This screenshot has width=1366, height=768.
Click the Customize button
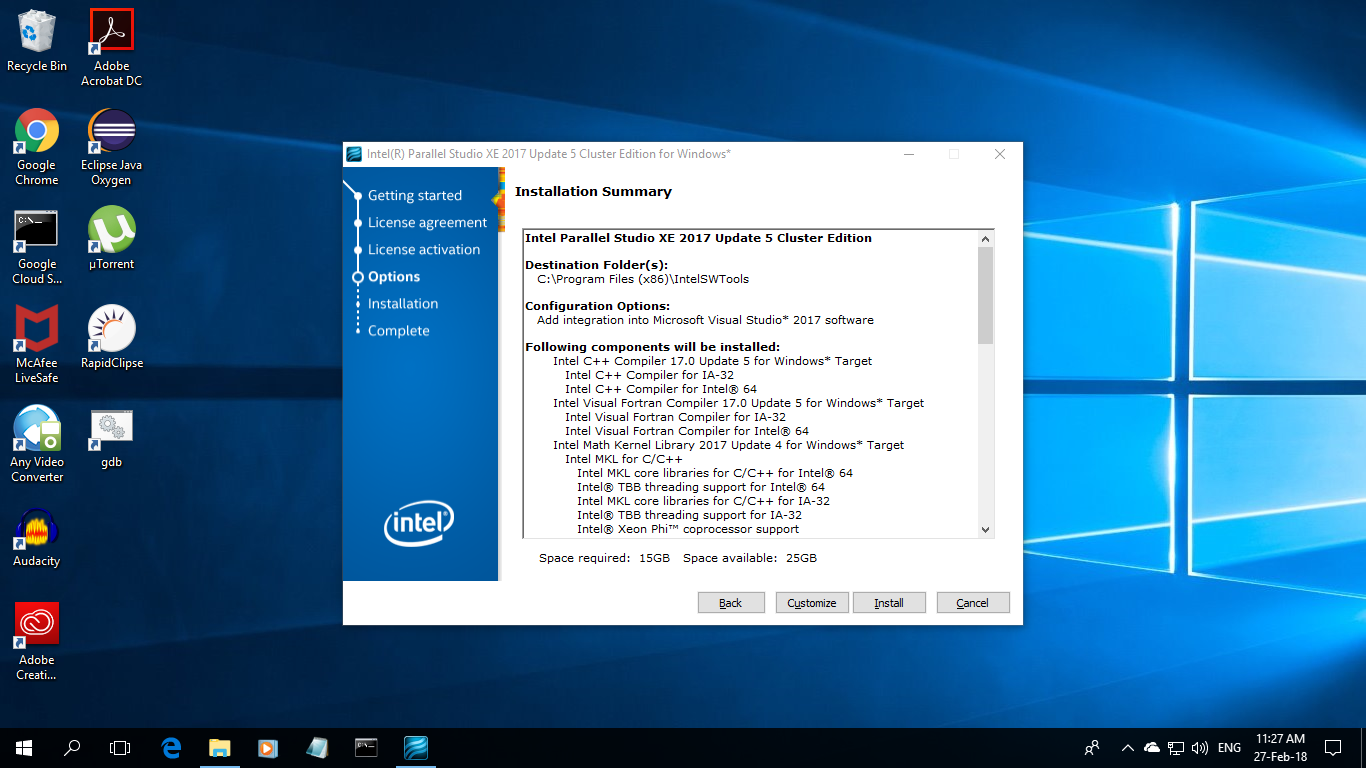click(x=812, y=603)
